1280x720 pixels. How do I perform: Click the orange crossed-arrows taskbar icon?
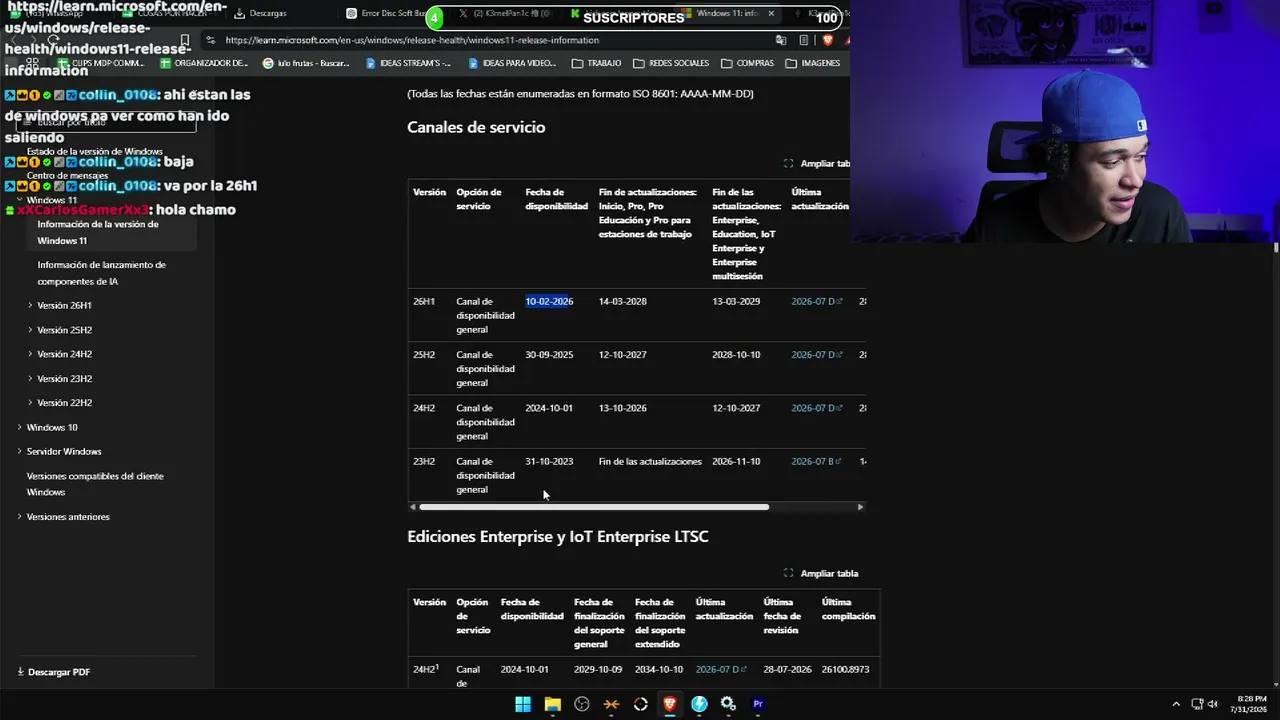coord(611,704)
